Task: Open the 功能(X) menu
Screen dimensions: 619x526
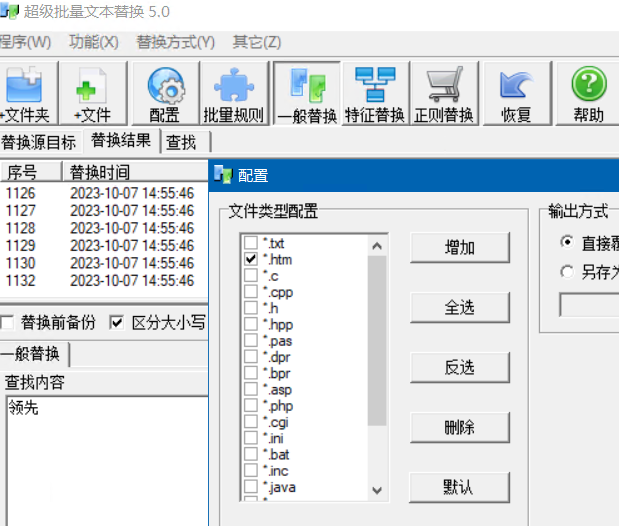Action: tap(93, 42)
